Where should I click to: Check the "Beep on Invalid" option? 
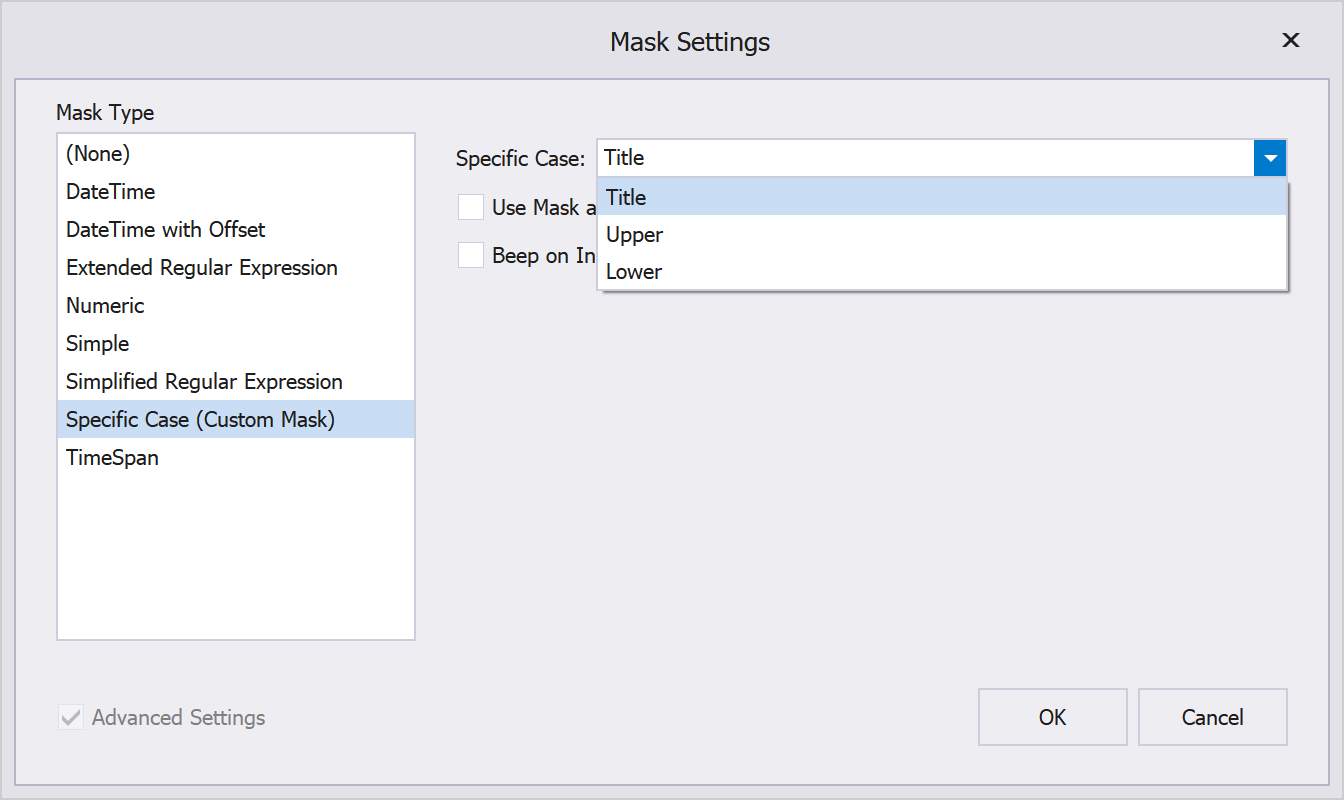[x=471, y=255]
